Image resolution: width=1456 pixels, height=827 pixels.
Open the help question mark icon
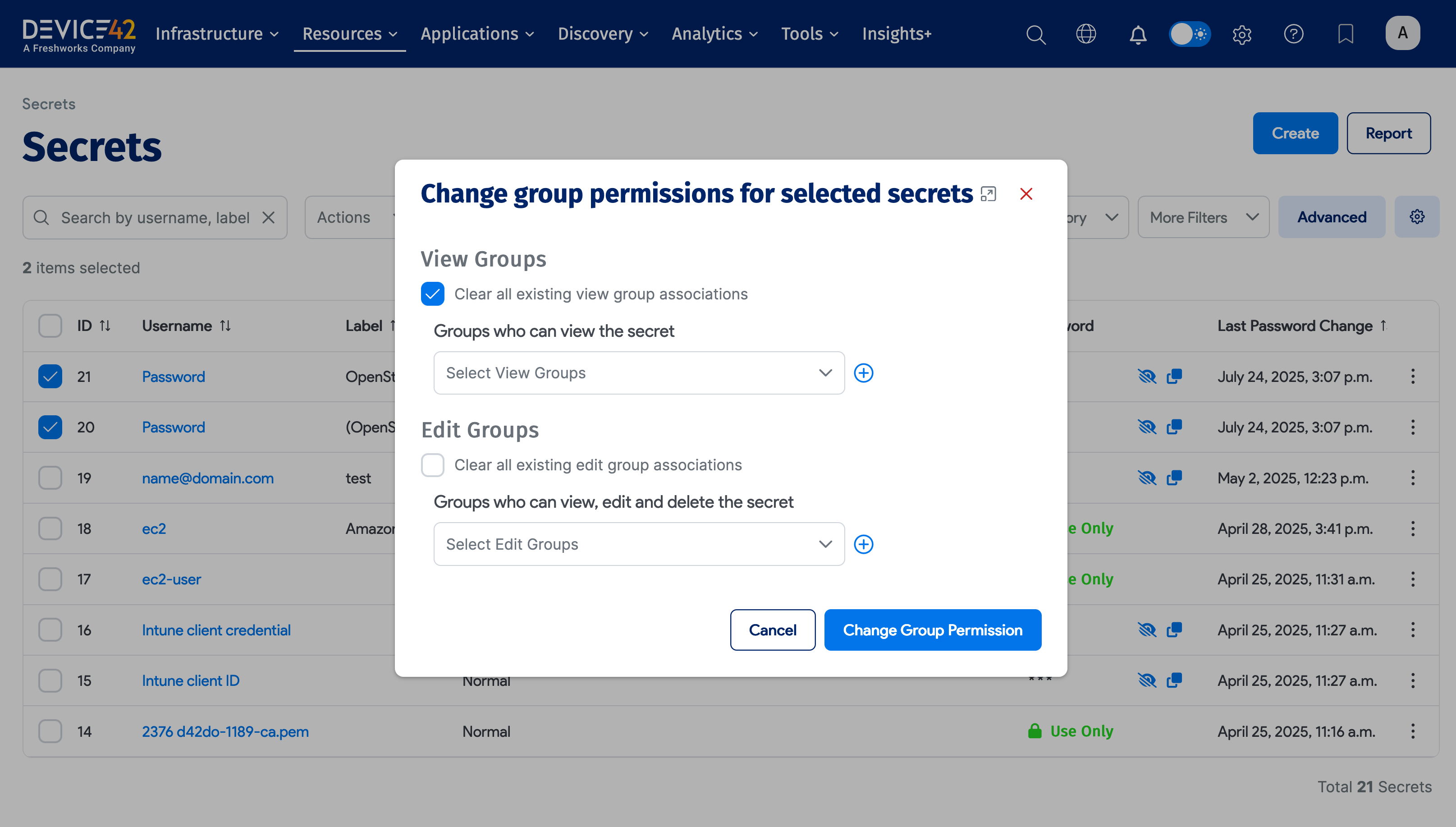[1293, 34]
